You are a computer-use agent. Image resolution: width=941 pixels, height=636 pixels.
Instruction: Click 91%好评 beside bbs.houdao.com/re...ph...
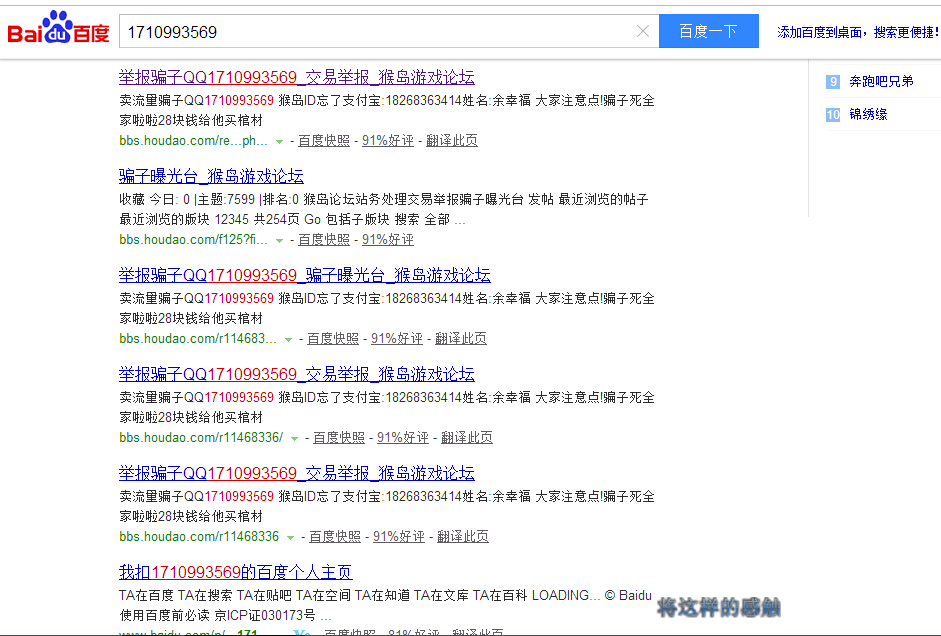click(388, 141)
